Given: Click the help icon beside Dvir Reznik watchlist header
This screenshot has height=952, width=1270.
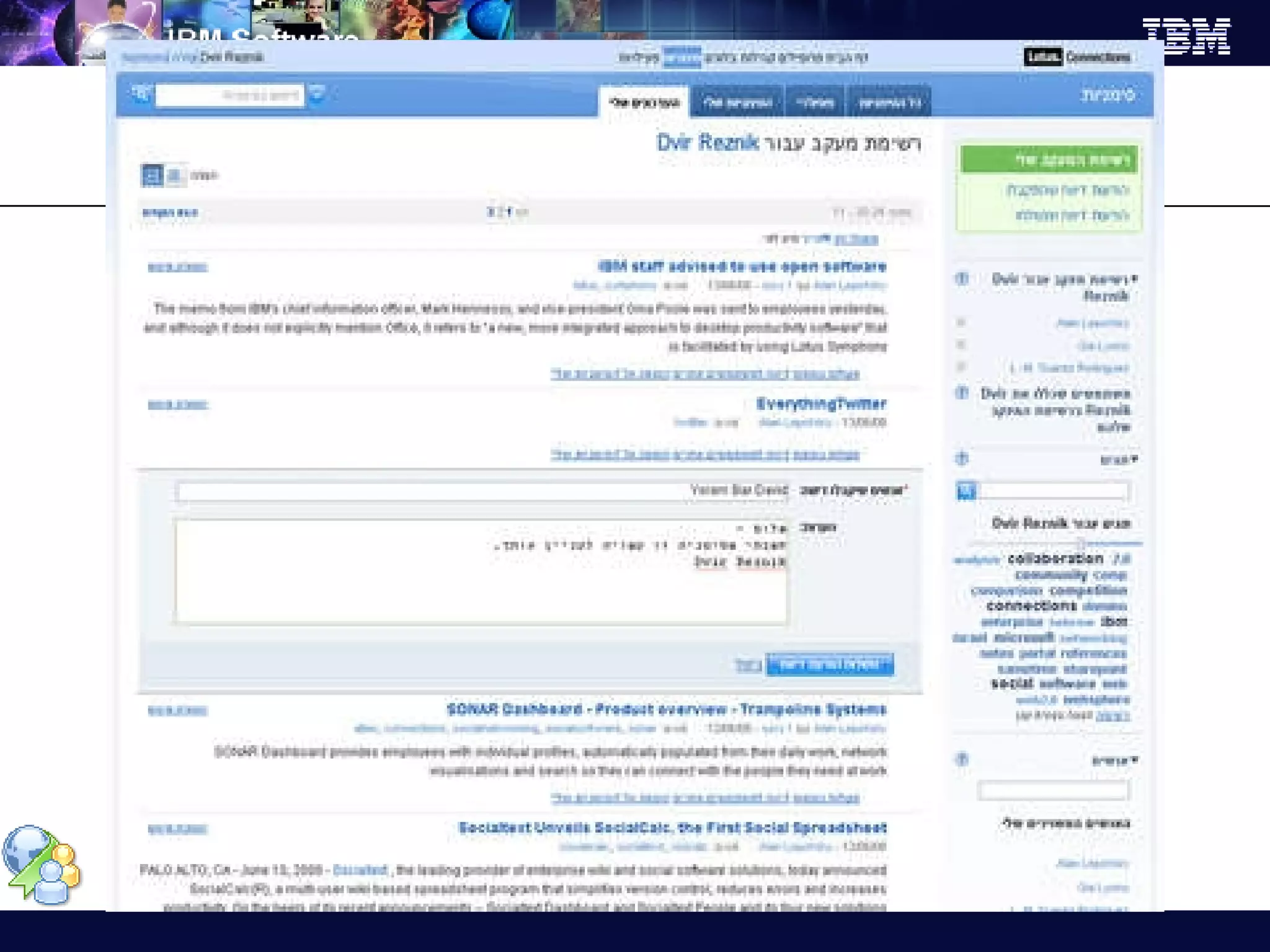Looking at the screenshot, I should (962, 278).
